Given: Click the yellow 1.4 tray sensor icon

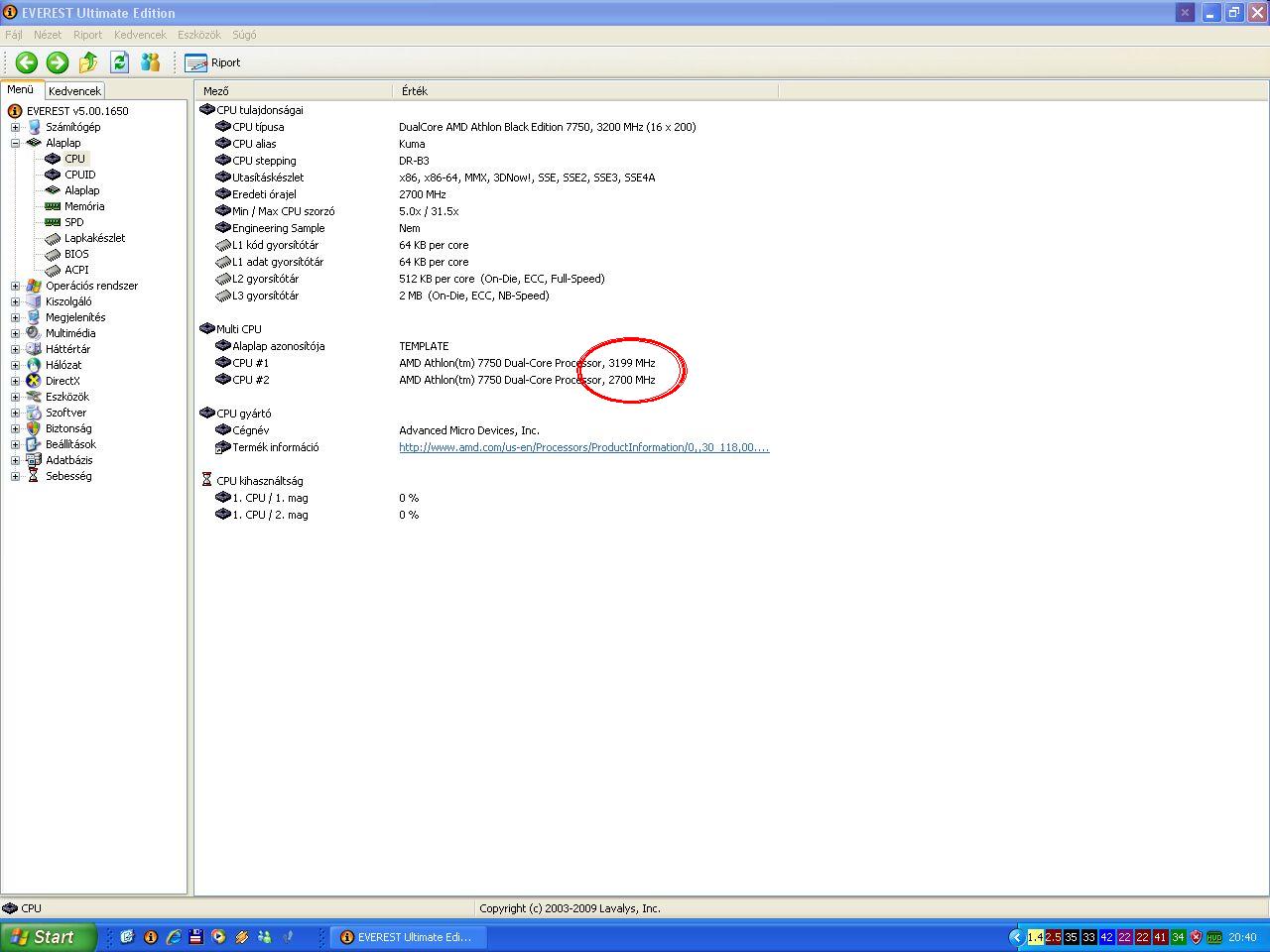Looking at the screenshot, I should click(x=1035, y=937).
